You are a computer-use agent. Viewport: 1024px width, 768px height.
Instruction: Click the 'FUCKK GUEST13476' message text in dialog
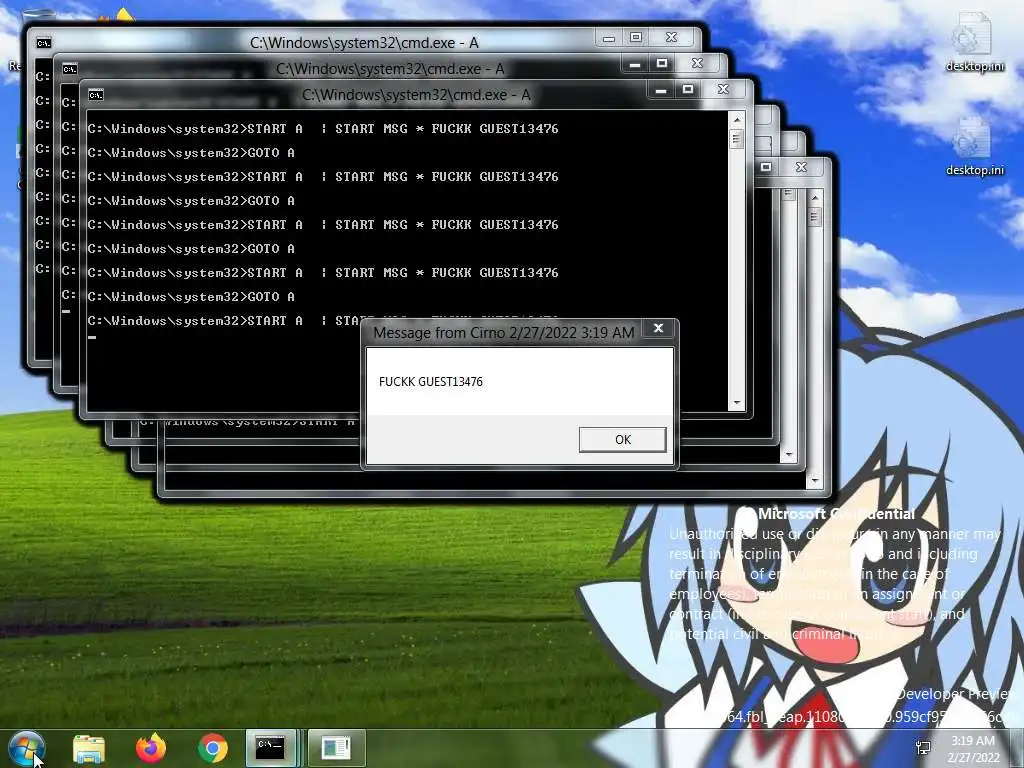[431, 382]
